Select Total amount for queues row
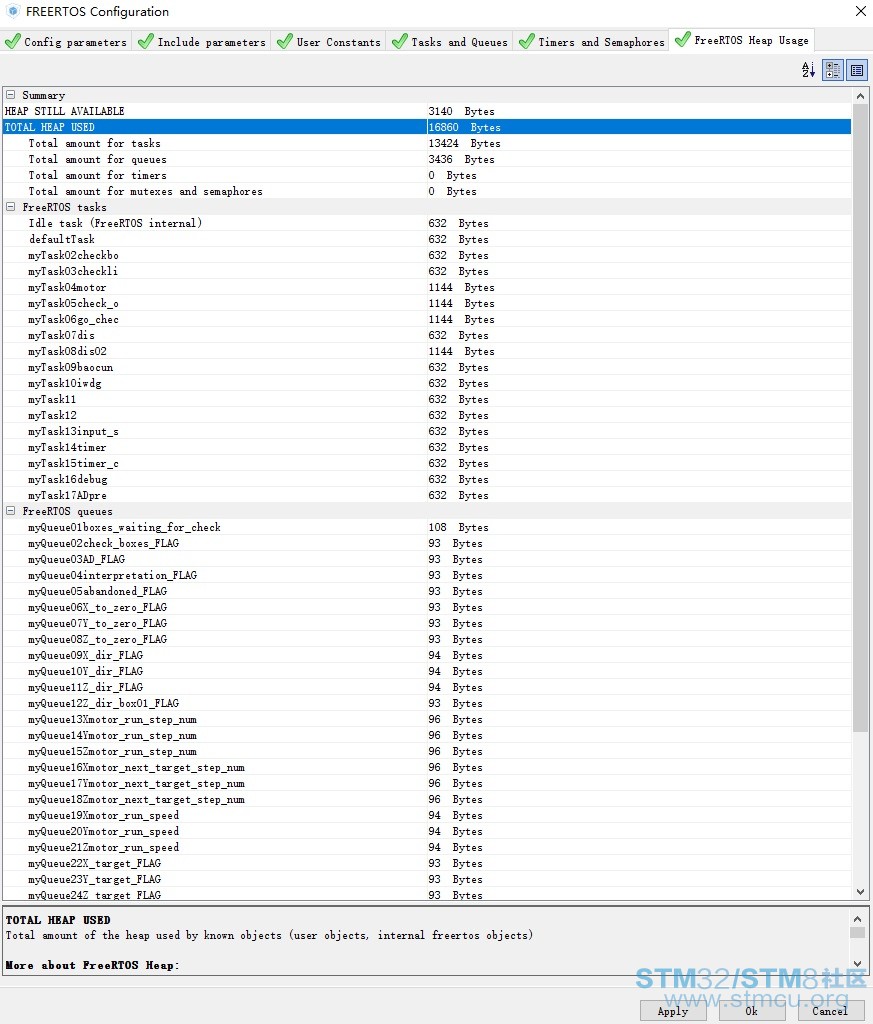This screenshot has height=1024, width=873. click(427, 159)
